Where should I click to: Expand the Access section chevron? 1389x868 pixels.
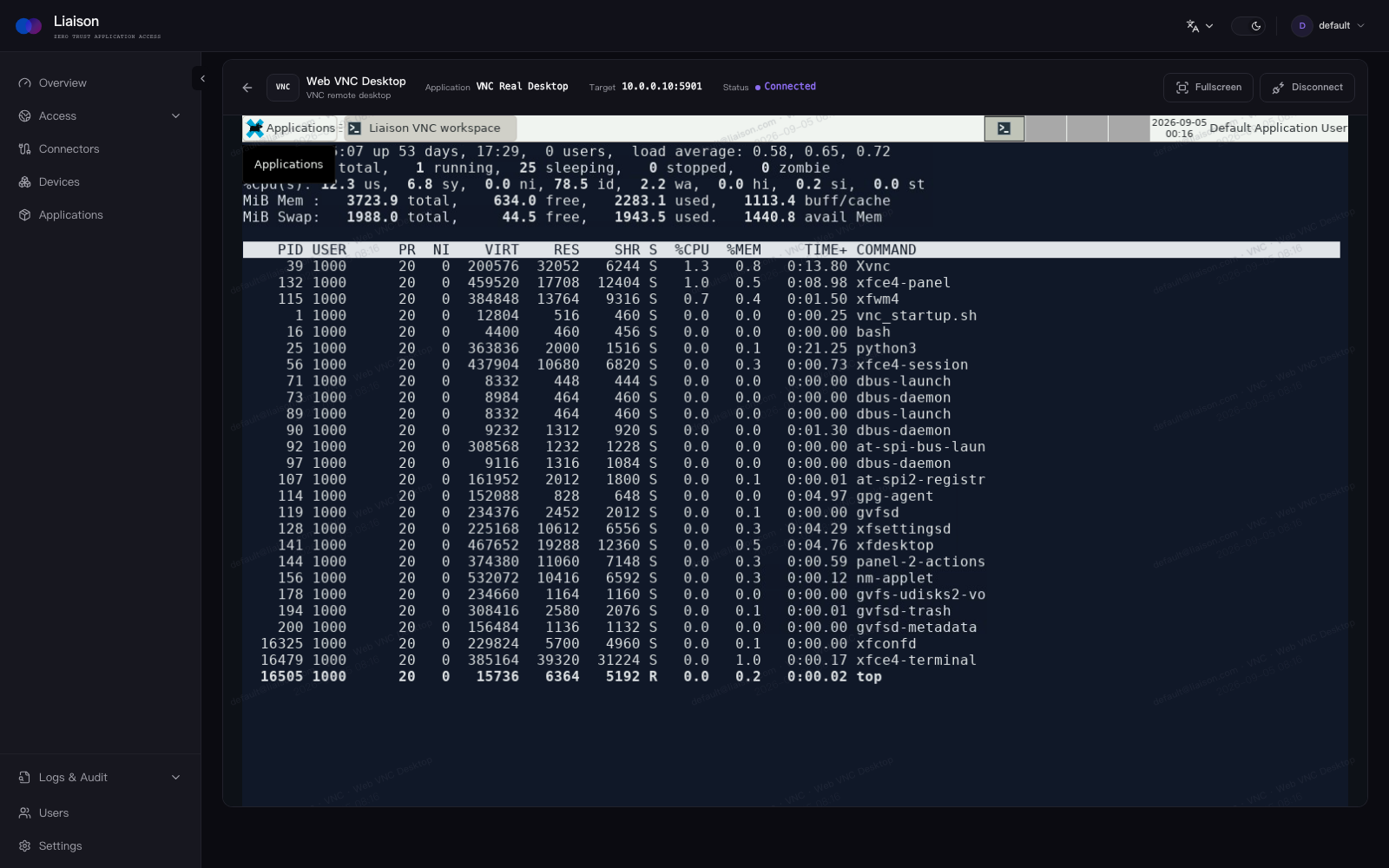click(x=175, y=116)
